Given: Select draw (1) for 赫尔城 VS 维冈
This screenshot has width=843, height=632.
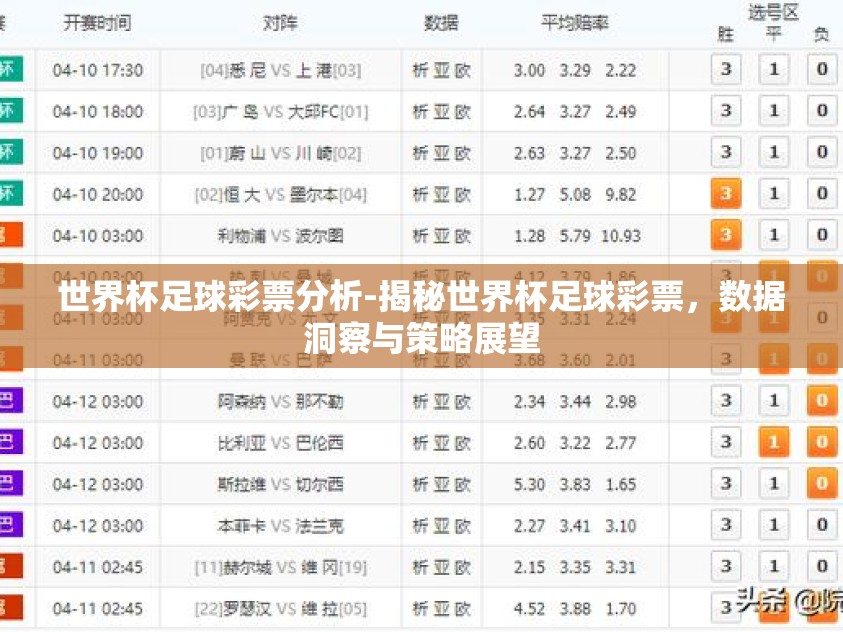Looking at the screenshot, I should (774, 566).
